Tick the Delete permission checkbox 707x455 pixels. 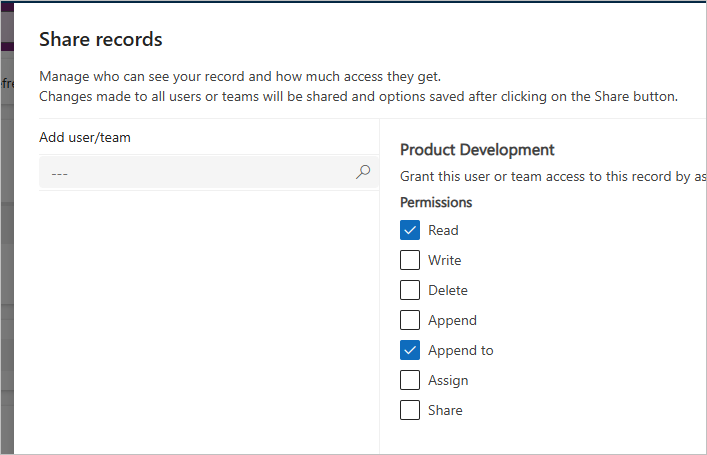tap(410, 290)
